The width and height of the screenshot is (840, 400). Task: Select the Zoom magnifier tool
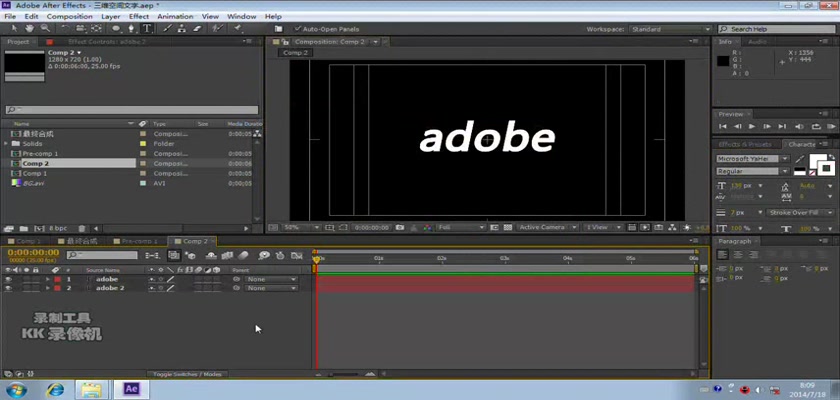click(45, 29)
